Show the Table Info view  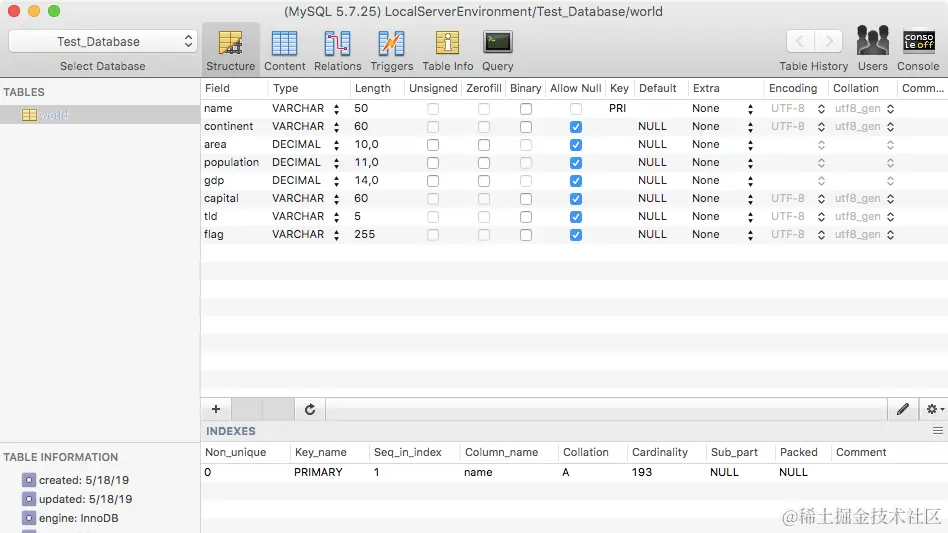point(447,50)
